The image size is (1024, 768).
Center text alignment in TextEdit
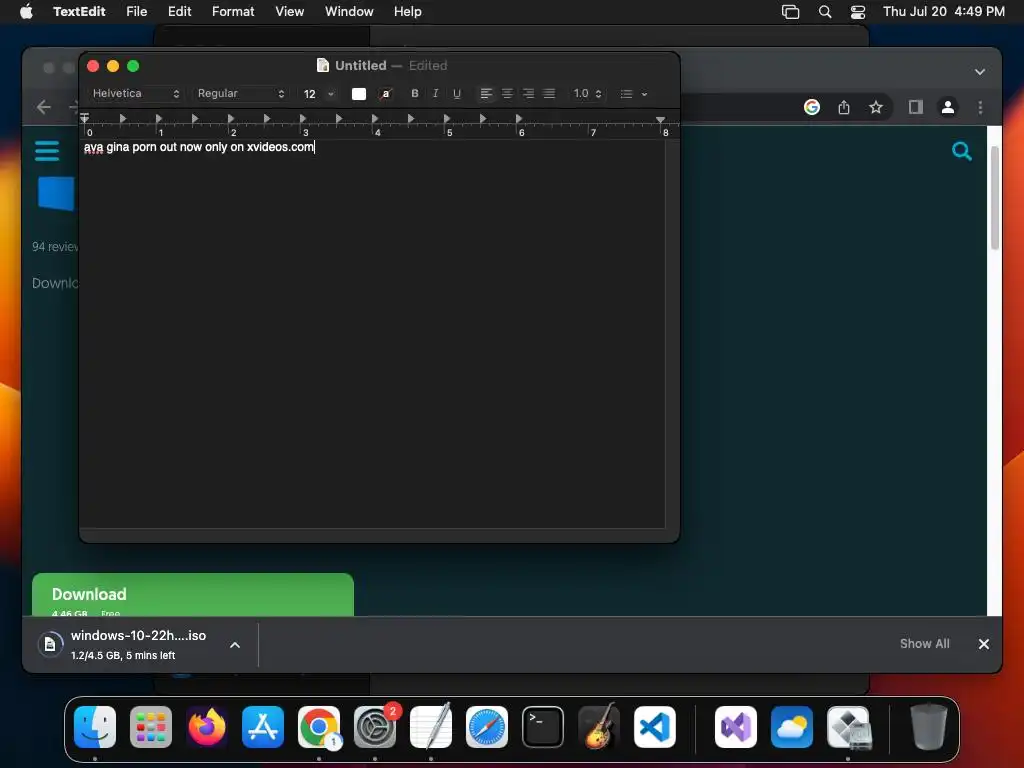[507, 93]
